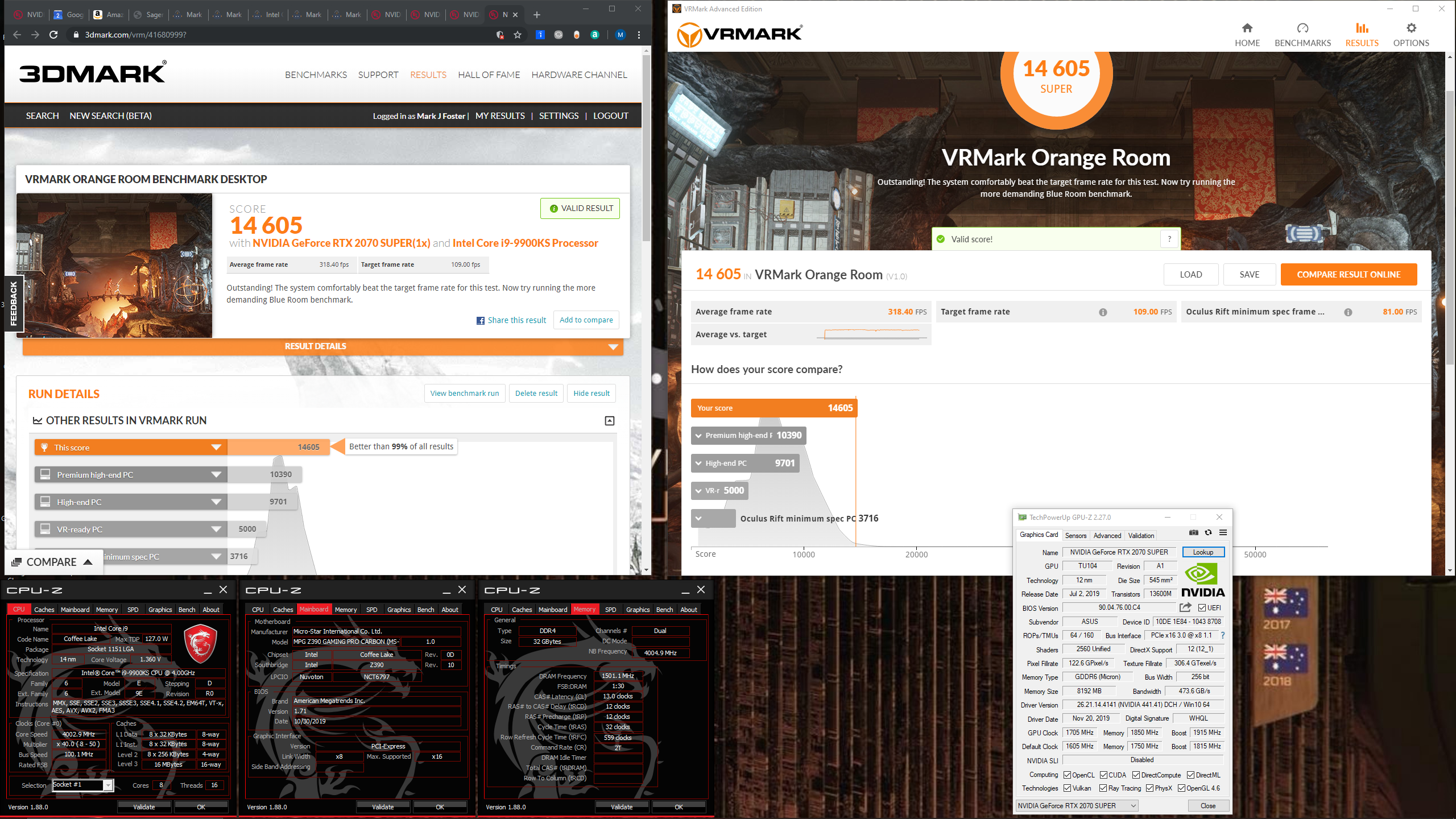Click the 3DMark logo
Image resolution: width=1456 pixels, height=819 pixels.
(93, 73)
